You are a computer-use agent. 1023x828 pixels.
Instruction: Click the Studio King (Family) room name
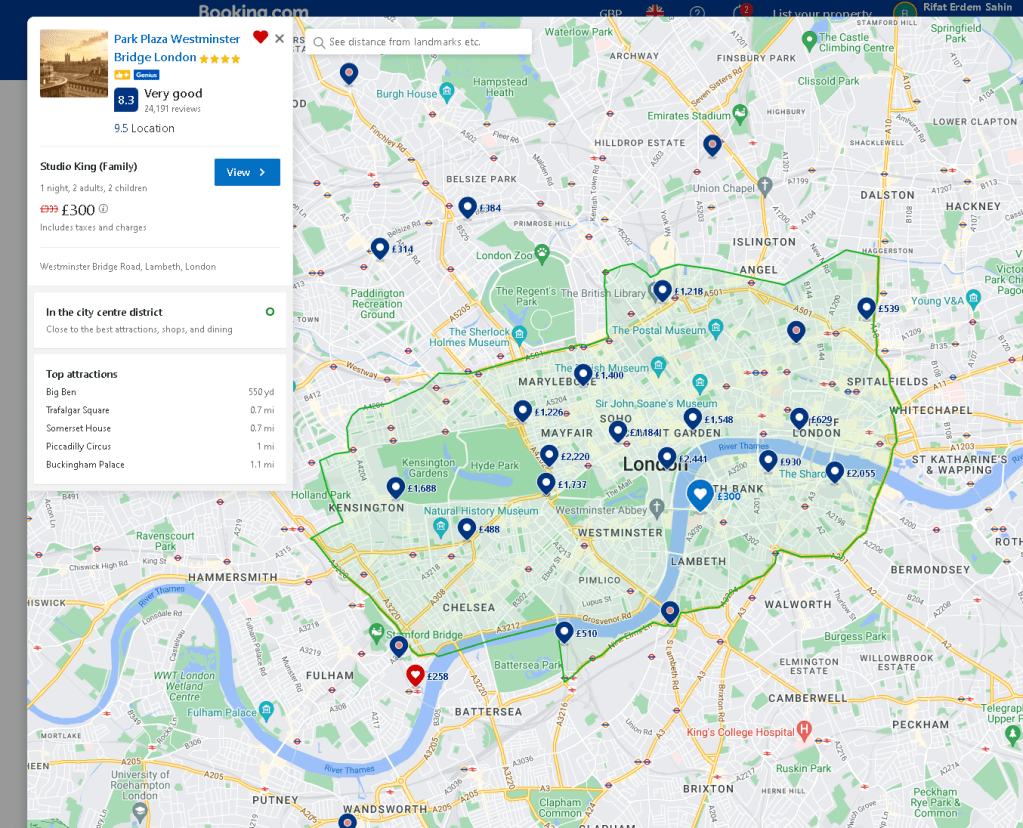click(89, 166)
